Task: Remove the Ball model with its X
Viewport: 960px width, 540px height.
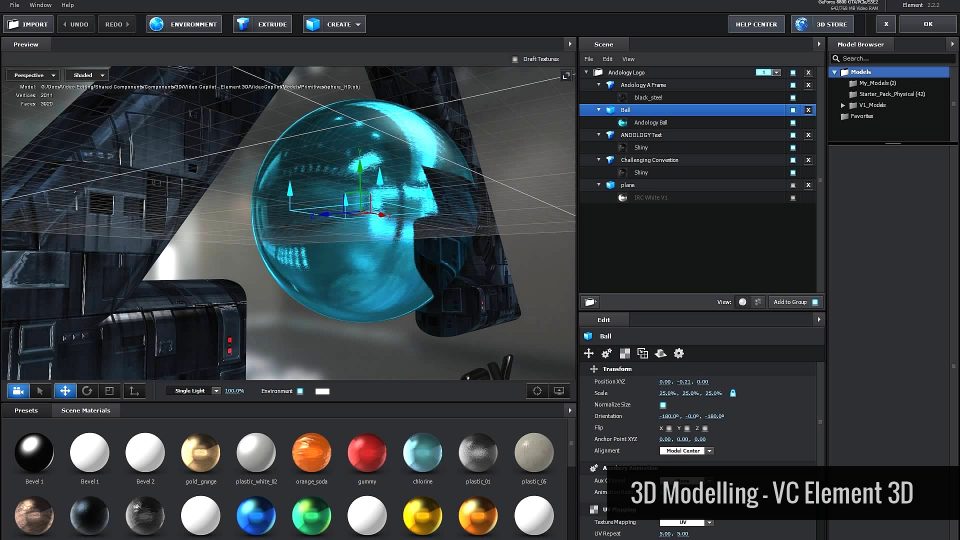Action: coord(808,110)
